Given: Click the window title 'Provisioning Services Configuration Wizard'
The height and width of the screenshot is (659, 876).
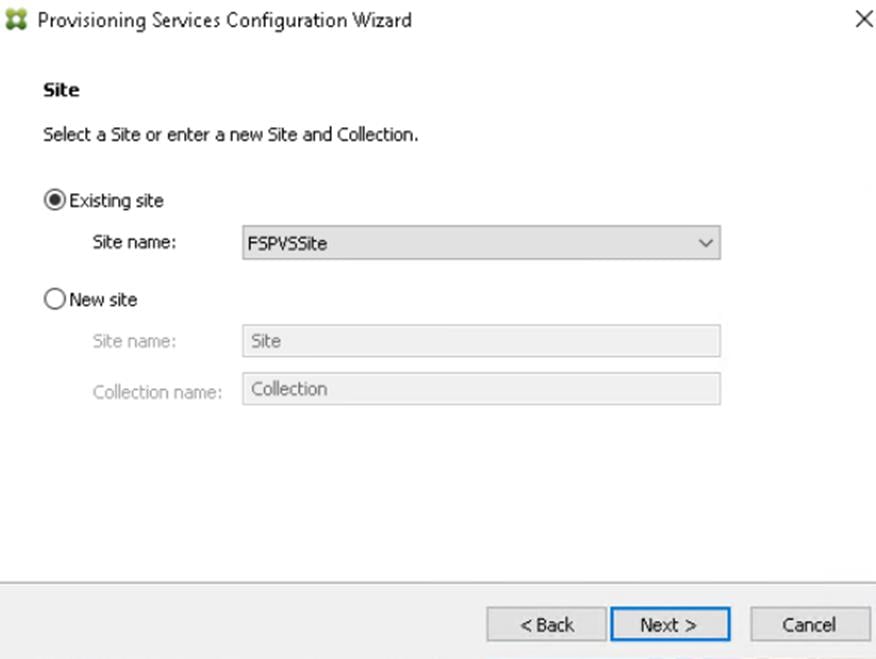Looking at the screenshot, I should [225, 20].
